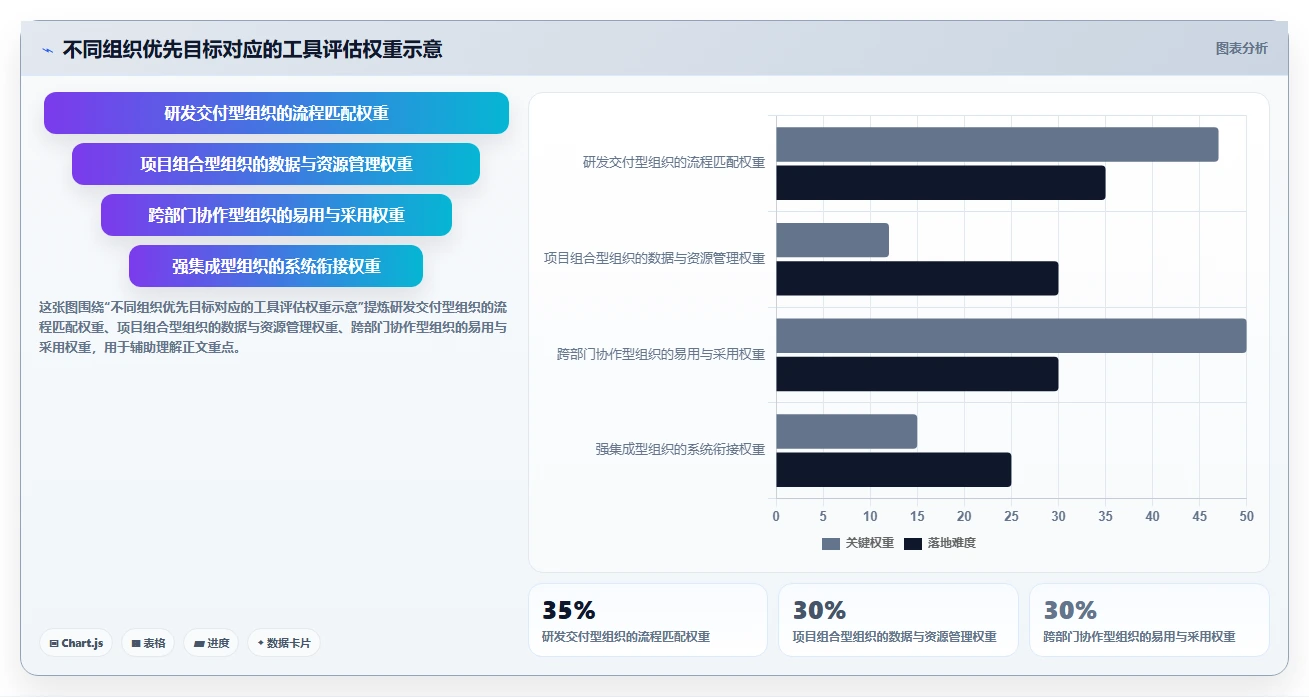Click the lightning icon beside the title

[47, 50]
